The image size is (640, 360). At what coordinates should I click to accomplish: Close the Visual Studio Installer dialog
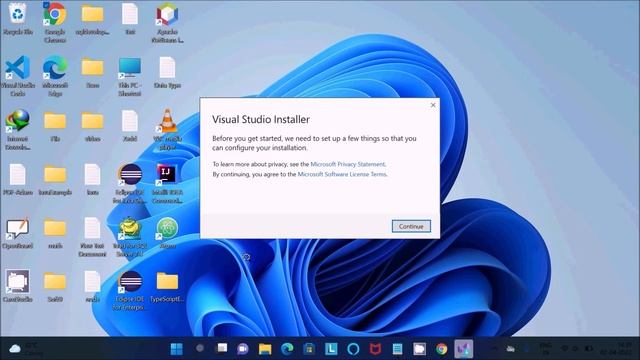click(x=433, y=105)
